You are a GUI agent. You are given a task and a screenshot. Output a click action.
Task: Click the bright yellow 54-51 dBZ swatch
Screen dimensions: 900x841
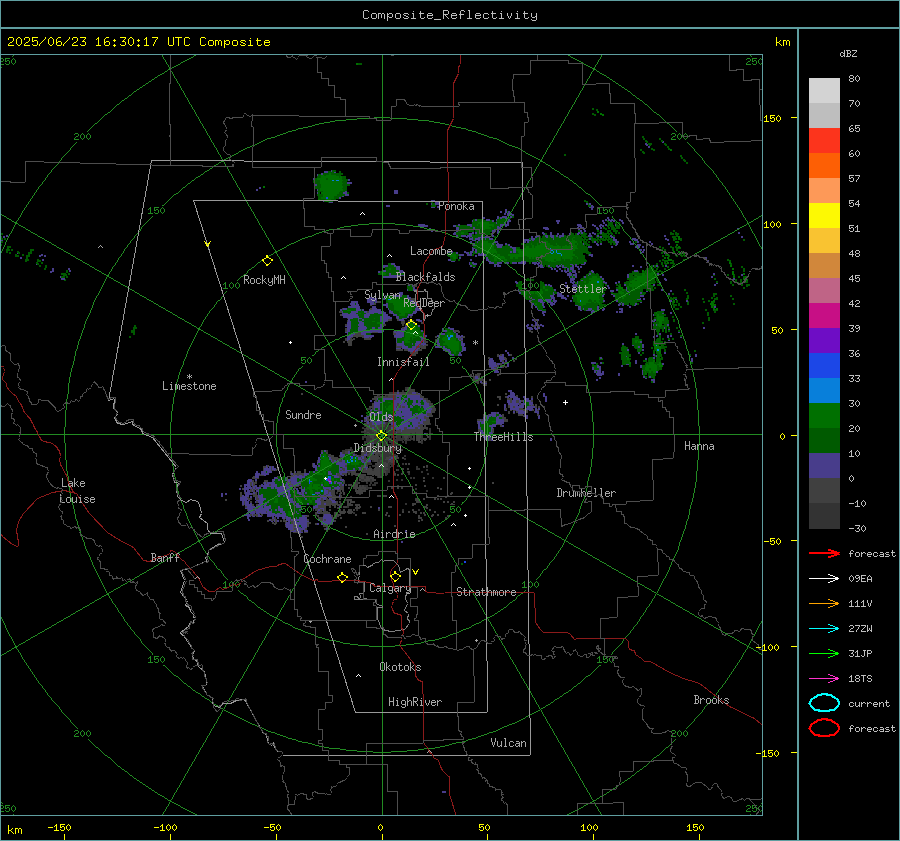[824, 215]
